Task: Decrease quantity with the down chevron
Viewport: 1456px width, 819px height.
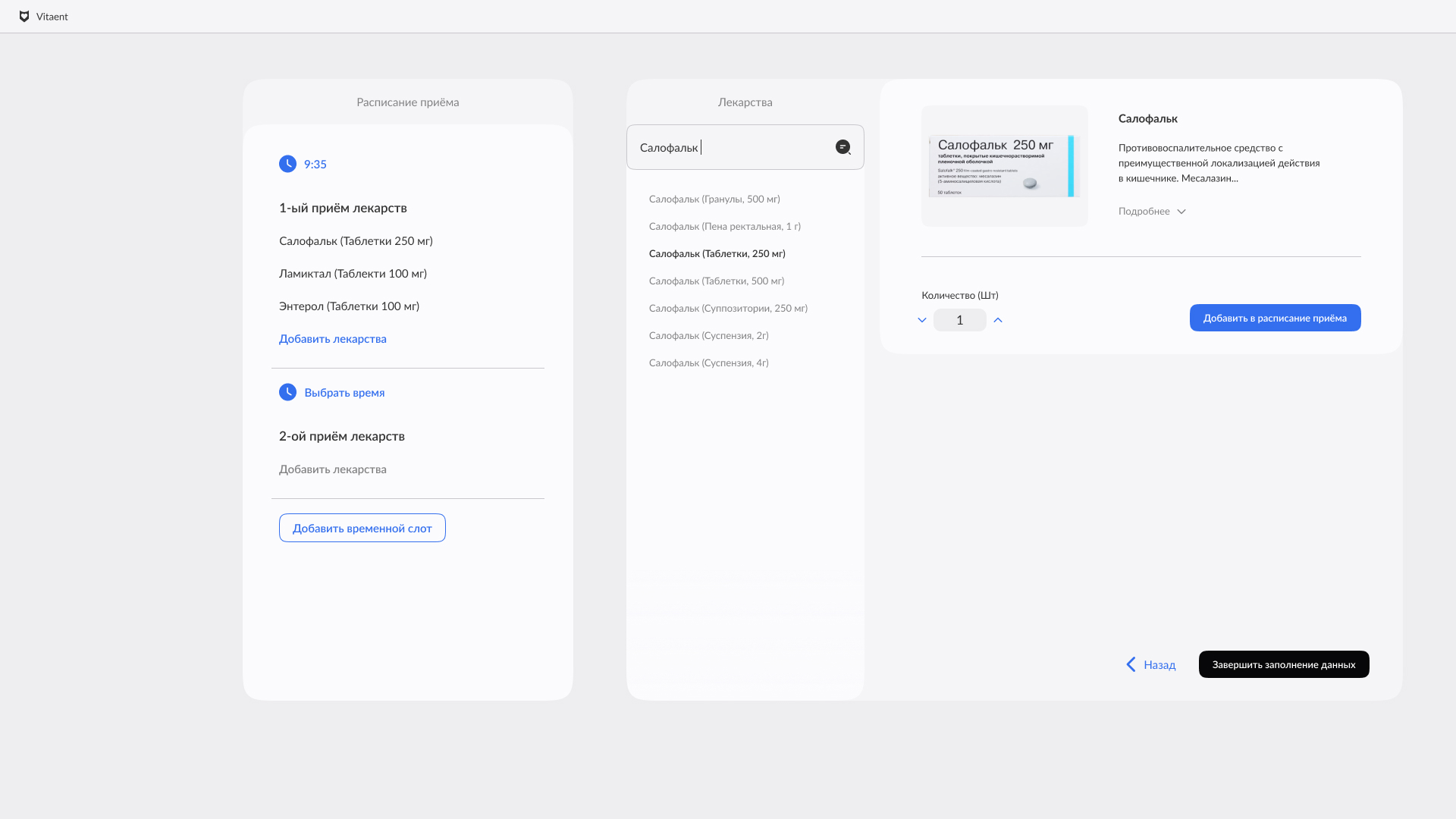Action: pyautogui.click(x=922, y=320)
